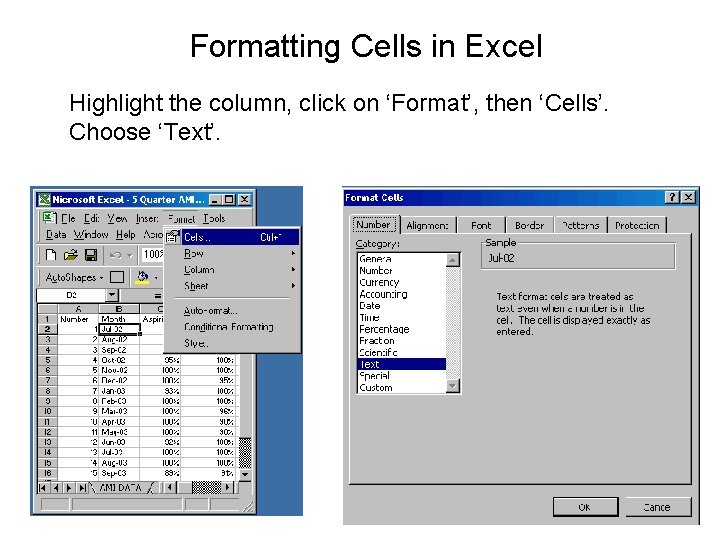Open the Window menu
The width and height of the screenshot is (720, 540).
pyautogui.click(x=91, y=234)
